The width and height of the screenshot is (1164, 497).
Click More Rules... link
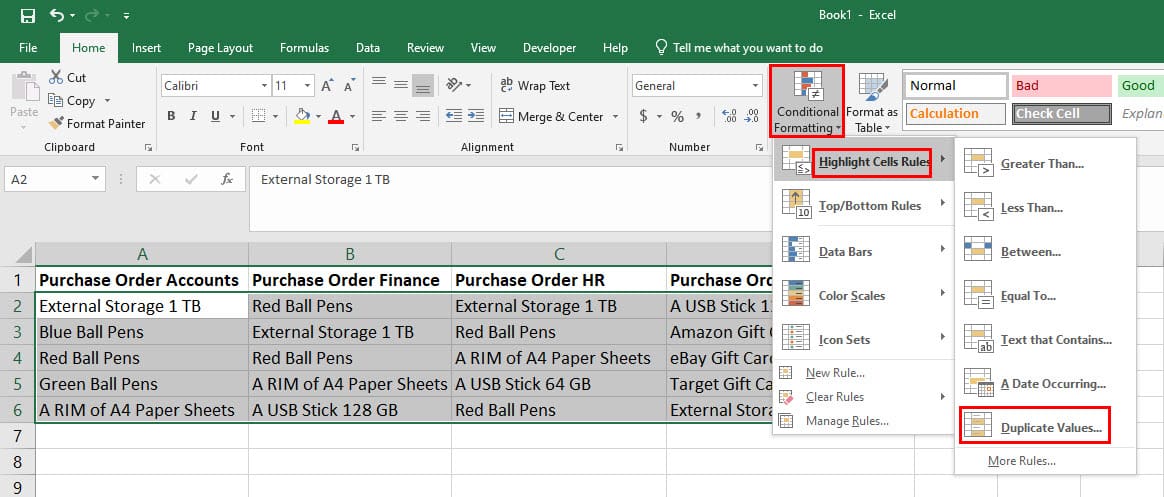(1021, 461)
